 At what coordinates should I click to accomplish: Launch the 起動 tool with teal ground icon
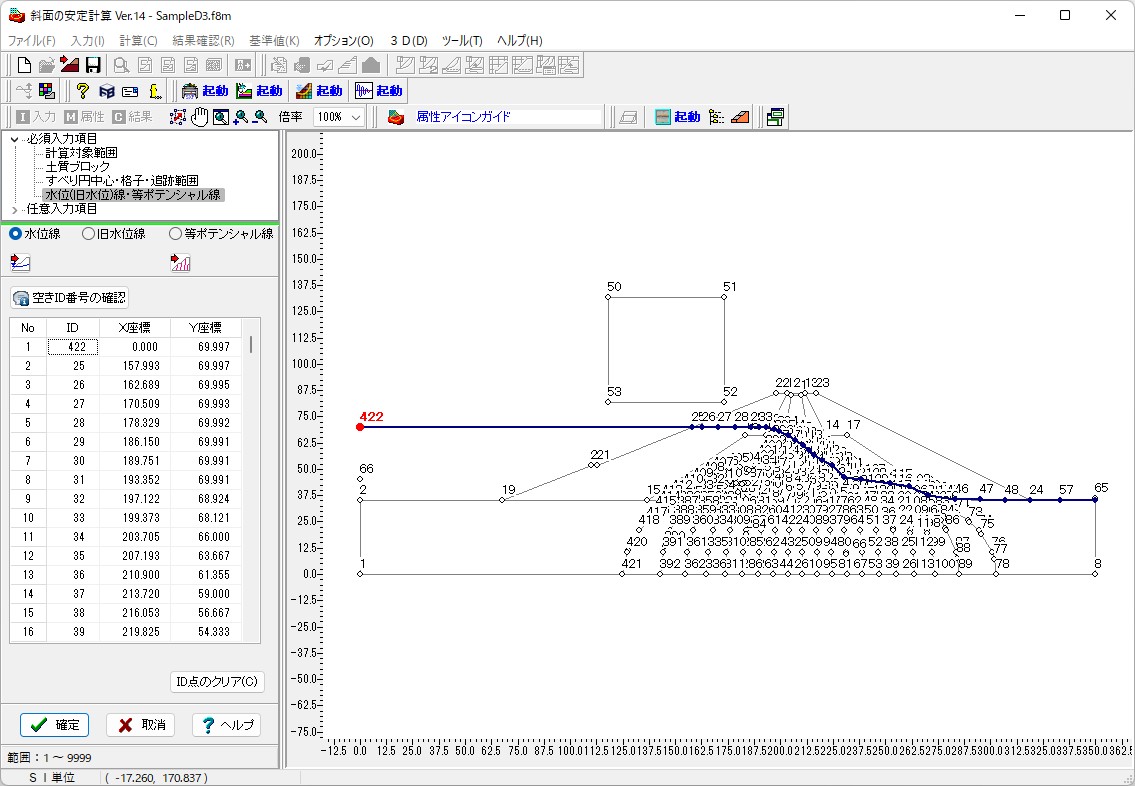677,117
